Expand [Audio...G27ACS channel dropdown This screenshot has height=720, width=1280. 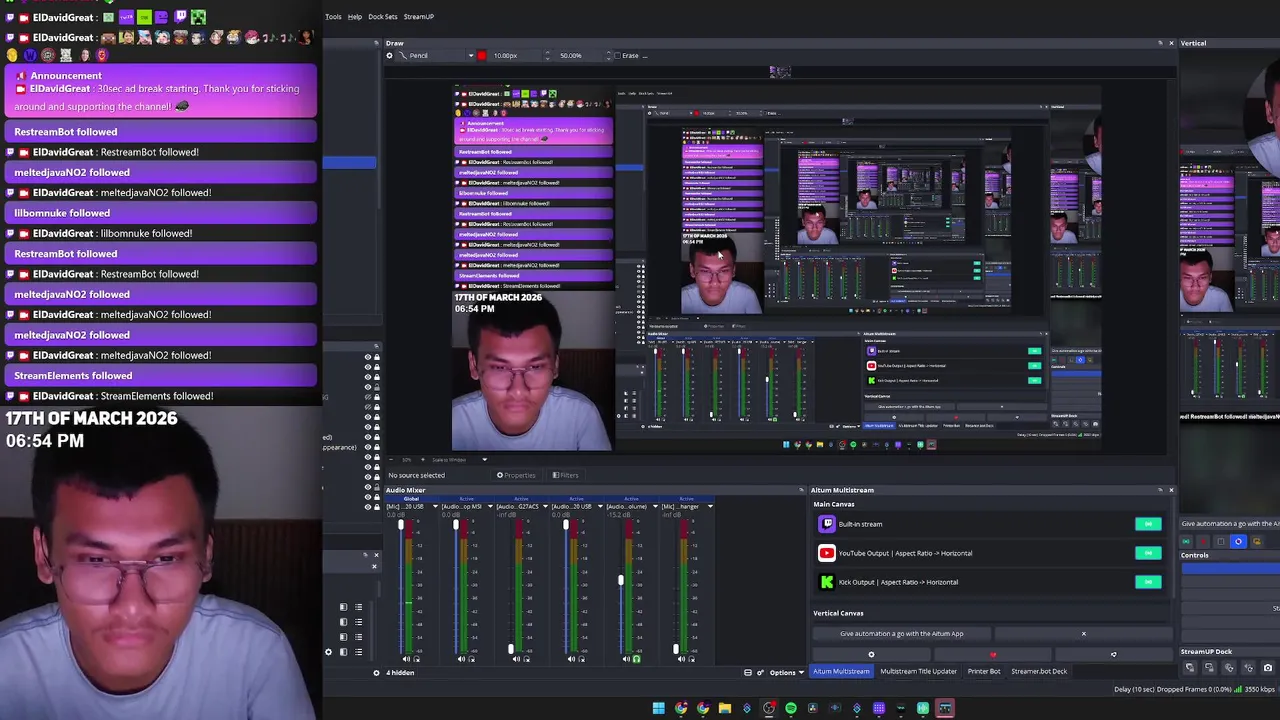pyautogui.click(x=545, y=506)
